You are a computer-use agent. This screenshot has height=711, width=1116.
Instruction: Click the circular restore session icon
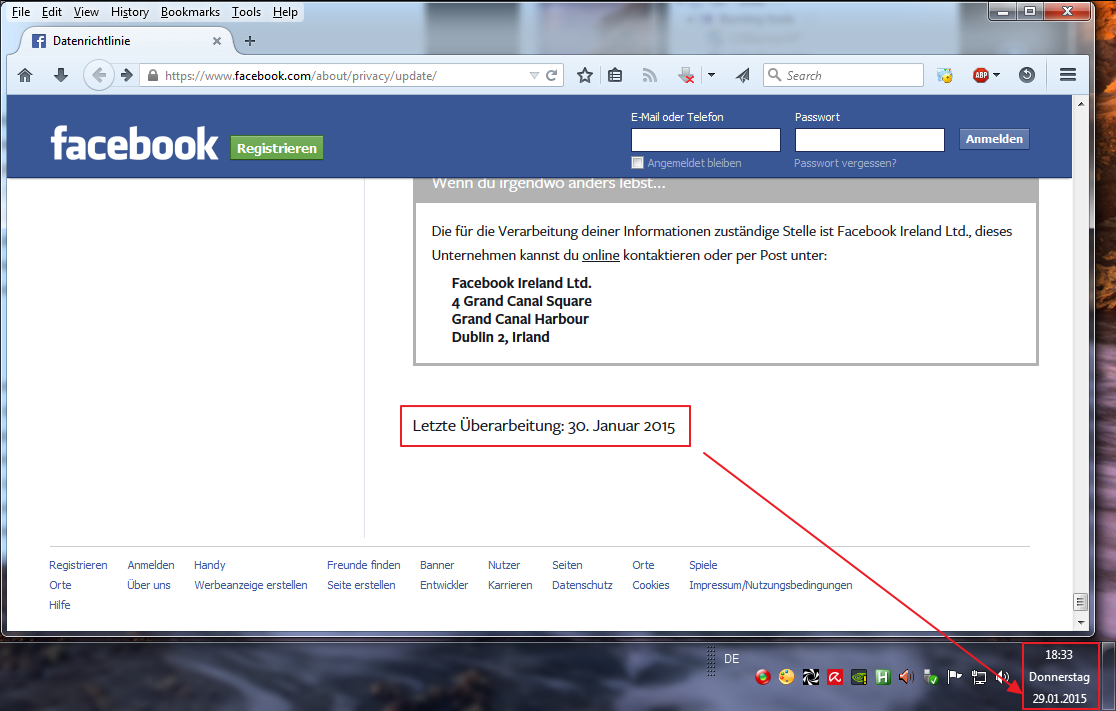click(x=1026, y=75)
